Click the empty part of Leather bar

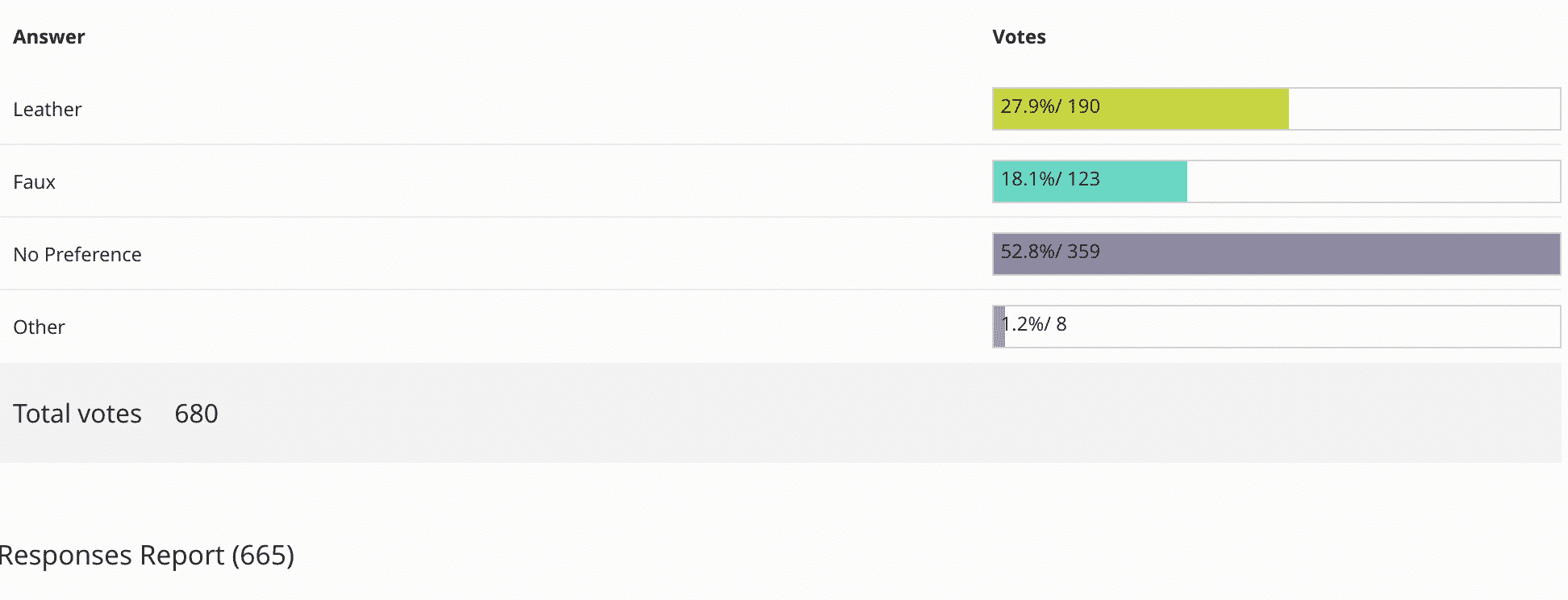click(1424, 109)
